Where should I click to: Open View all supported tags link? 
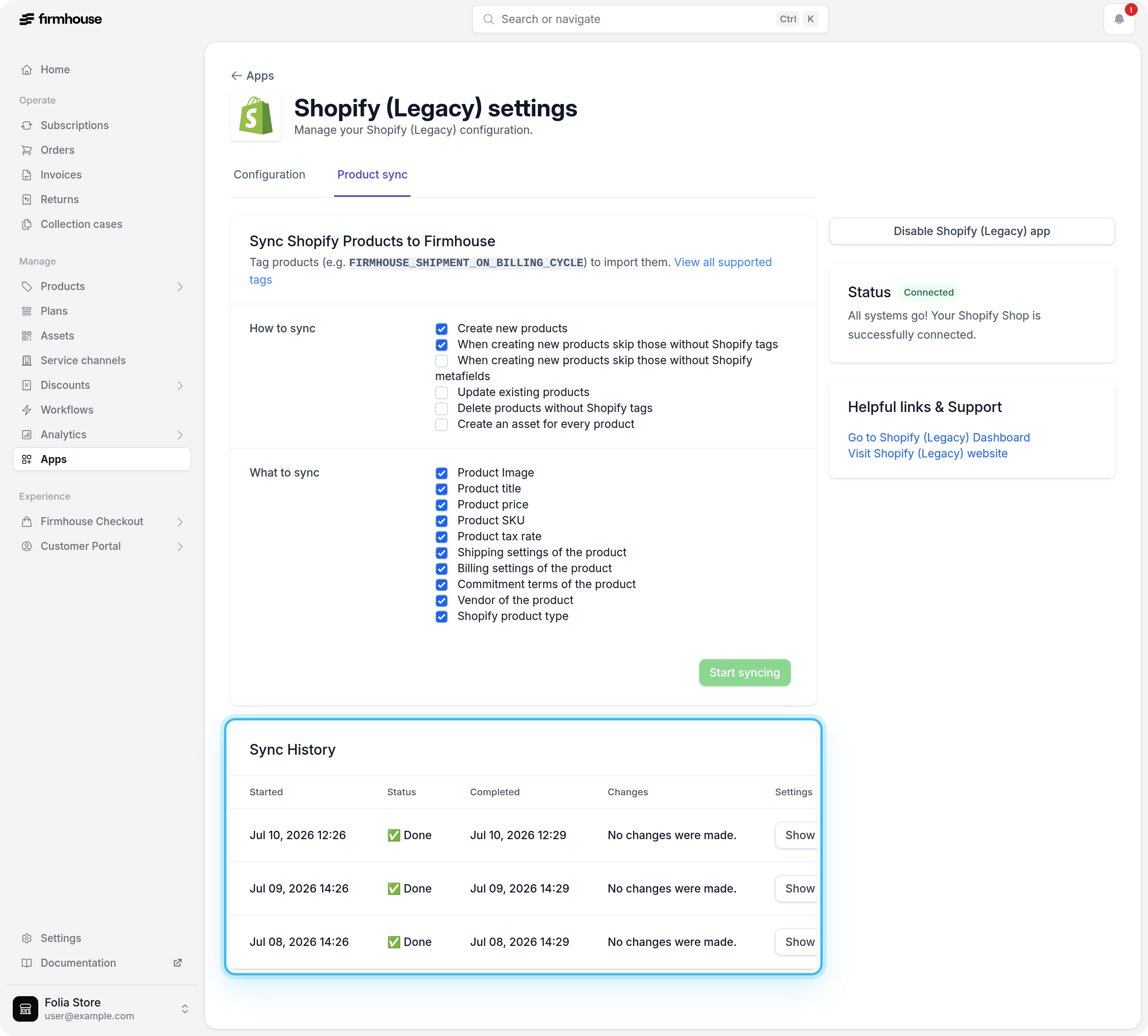[x=723, y=263]
